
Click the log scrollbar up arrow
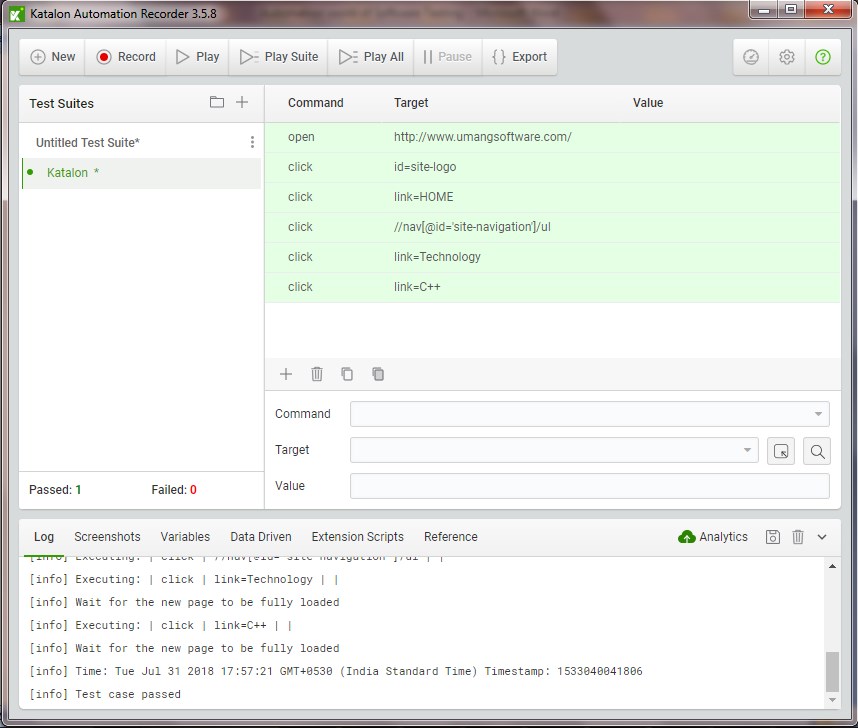(832, 567)
